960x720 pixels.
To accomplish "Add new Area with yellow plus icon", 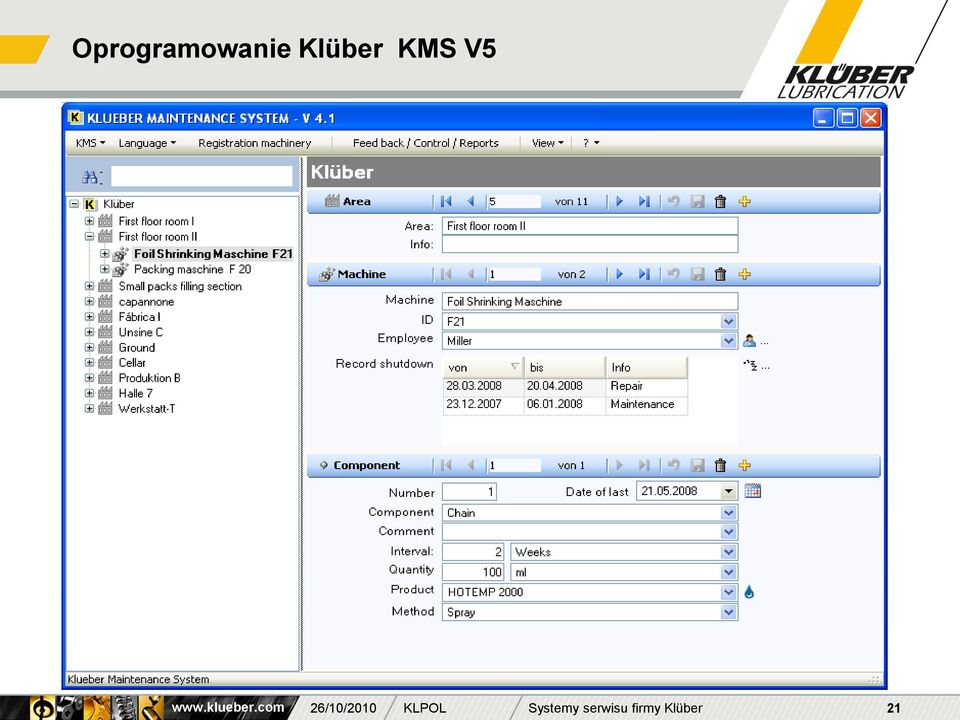I will 744,201.
